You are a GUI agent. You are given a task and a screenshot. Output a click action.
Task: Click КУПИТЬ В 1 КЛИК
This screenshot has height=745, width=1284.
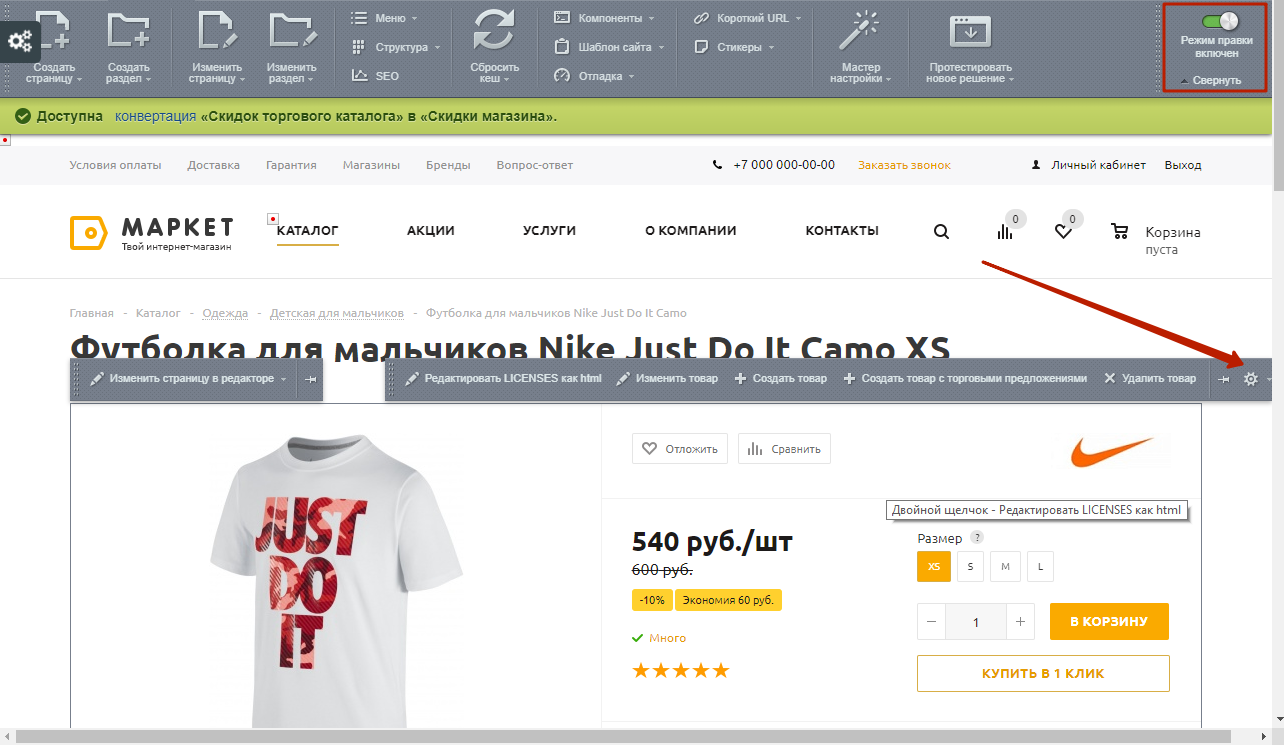[1043, 673]
